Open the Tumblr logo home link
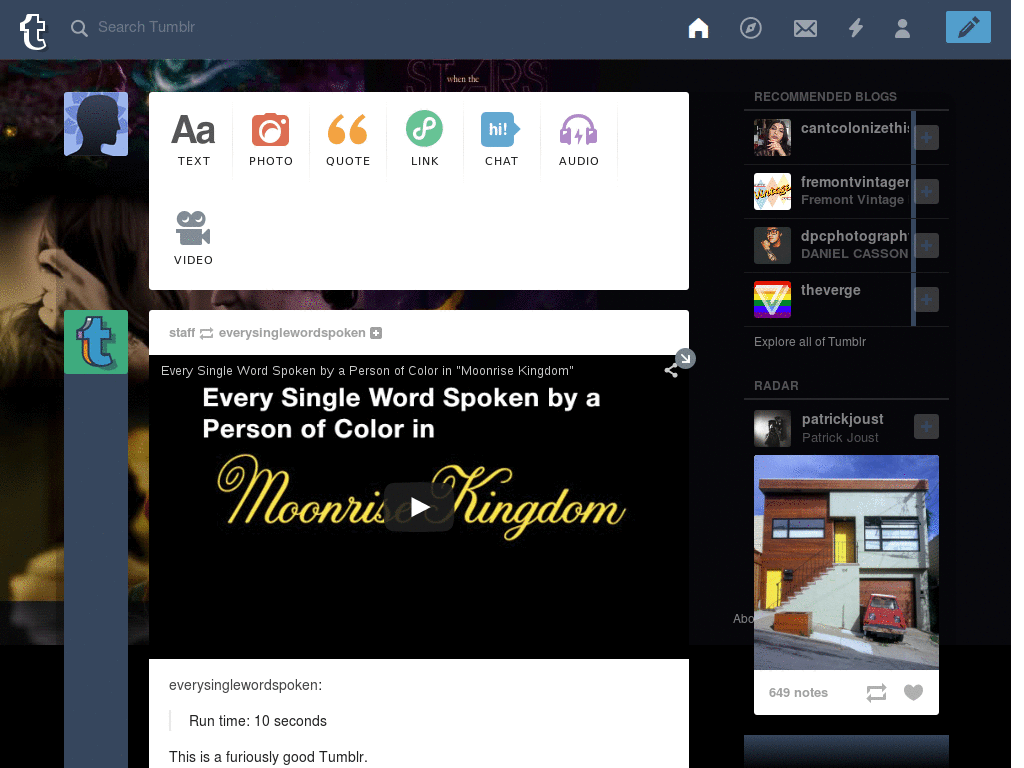 click(x=33, y=30)
